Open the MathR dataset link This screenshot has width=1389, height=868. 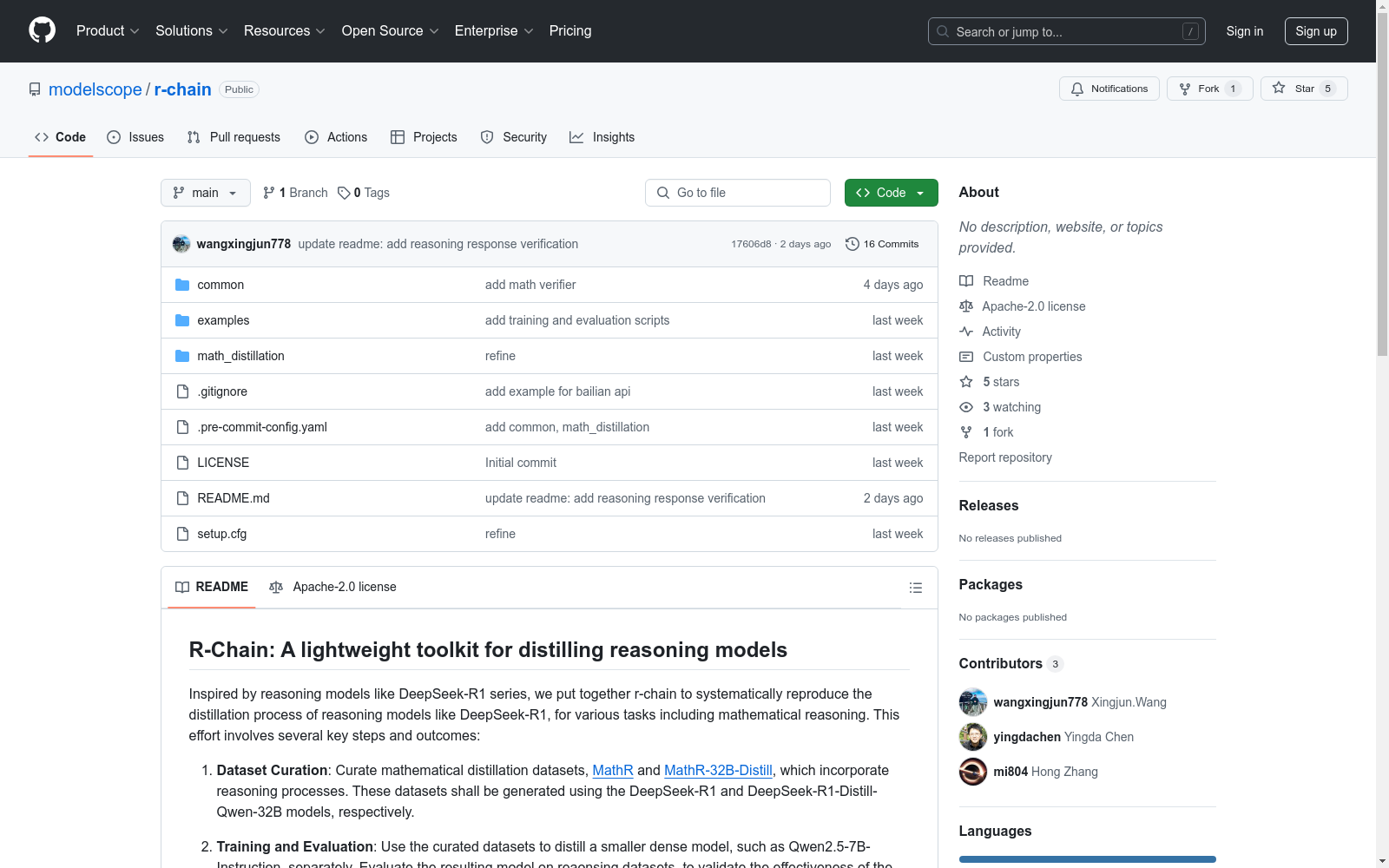pos(613,770)
